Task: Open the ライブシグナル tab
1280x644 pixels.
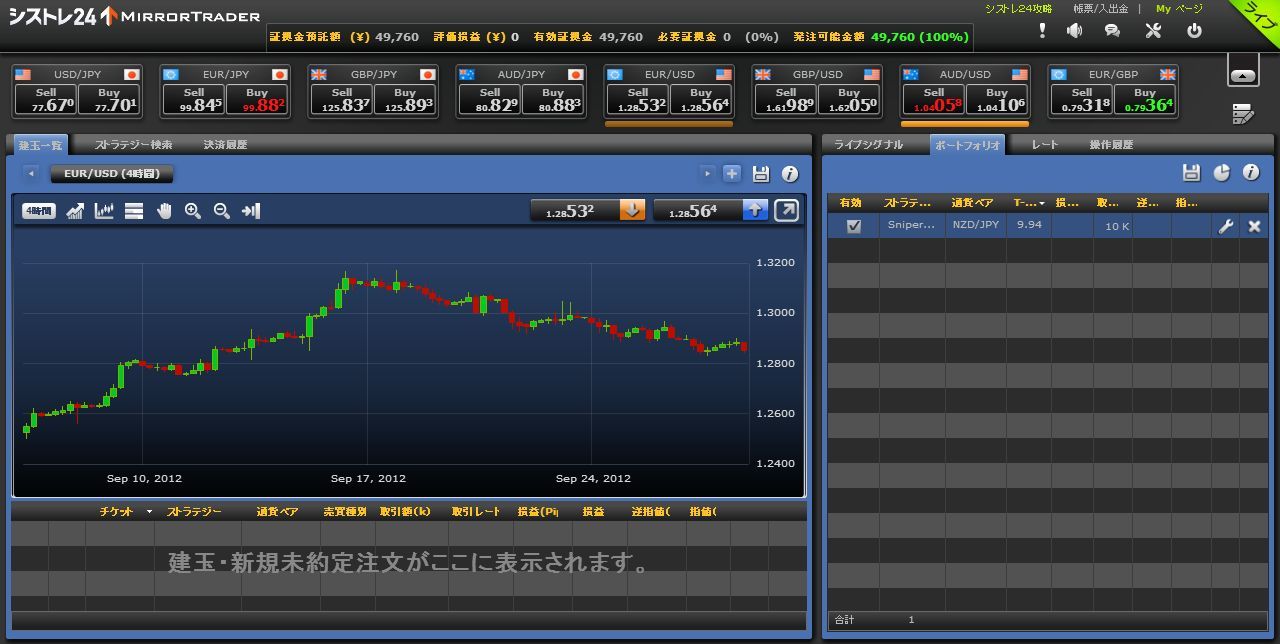Action: point(868,145)
